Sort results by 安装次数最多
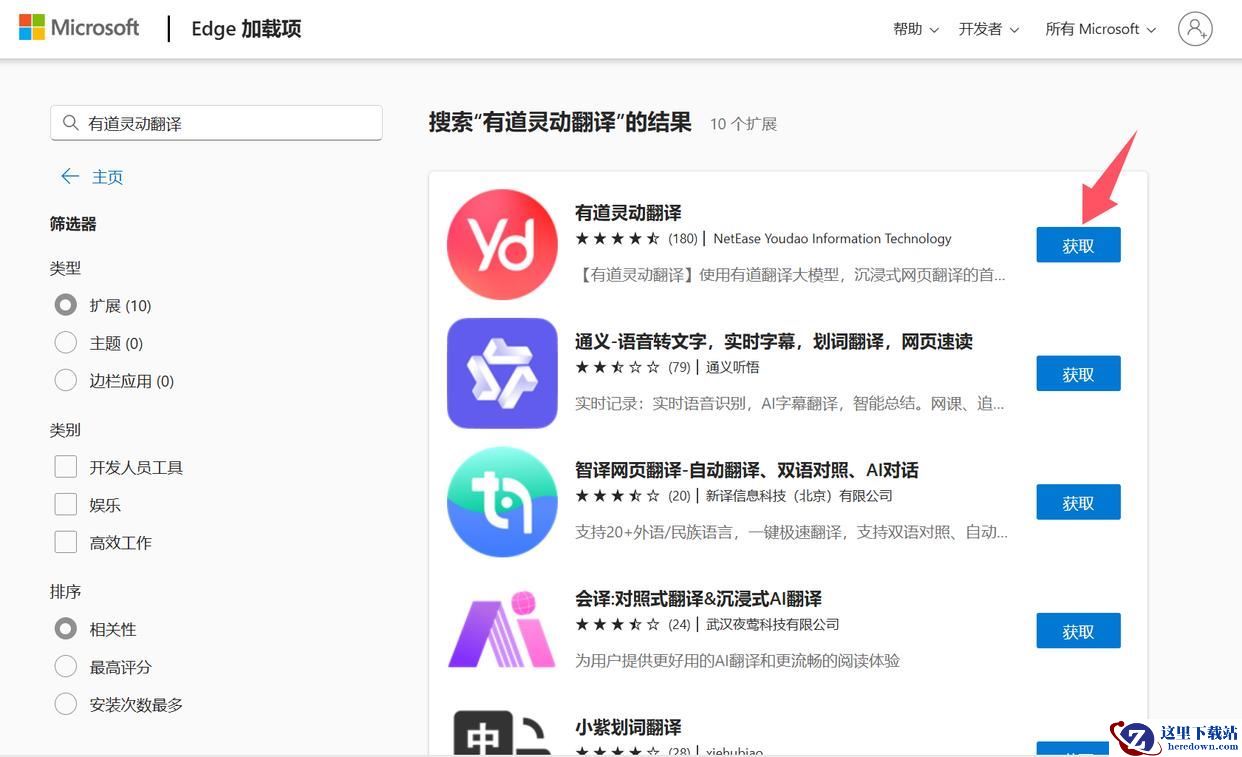 point(66,705)
